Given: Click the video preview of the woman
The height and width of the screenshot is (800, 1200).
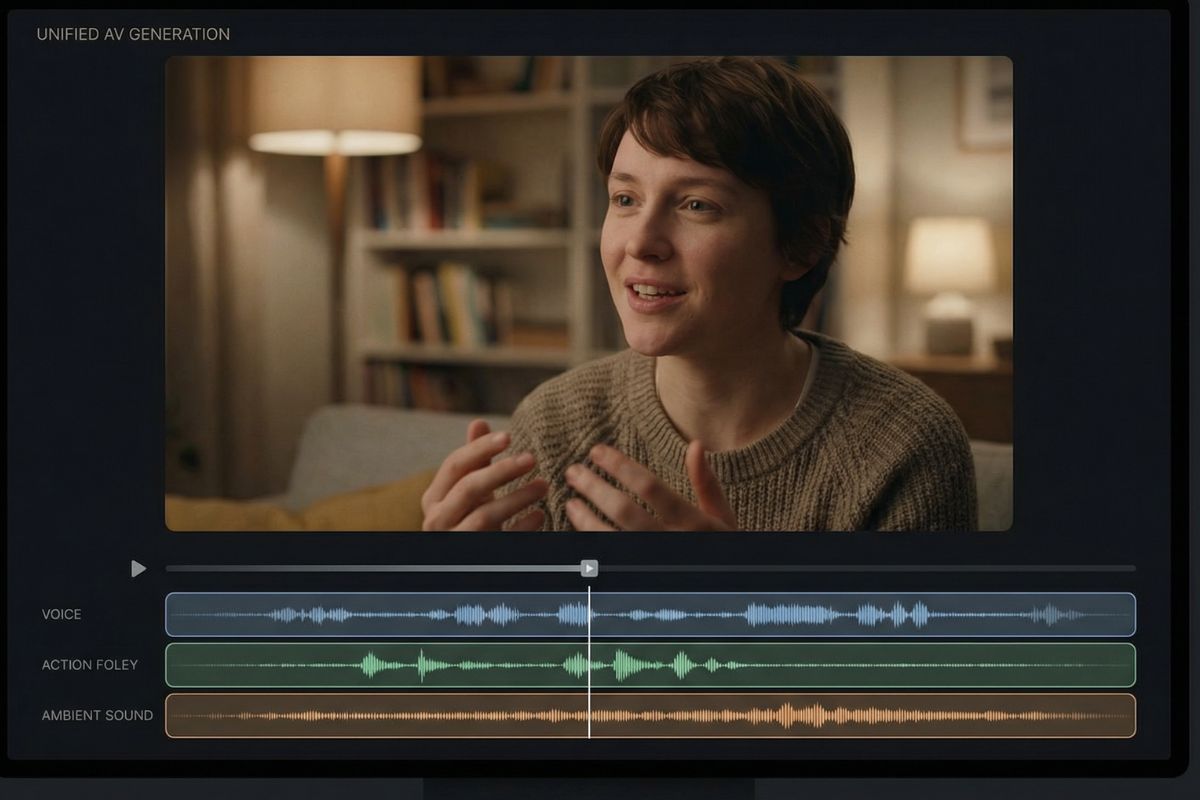Looking at the screenshot, I should point(588,296).
